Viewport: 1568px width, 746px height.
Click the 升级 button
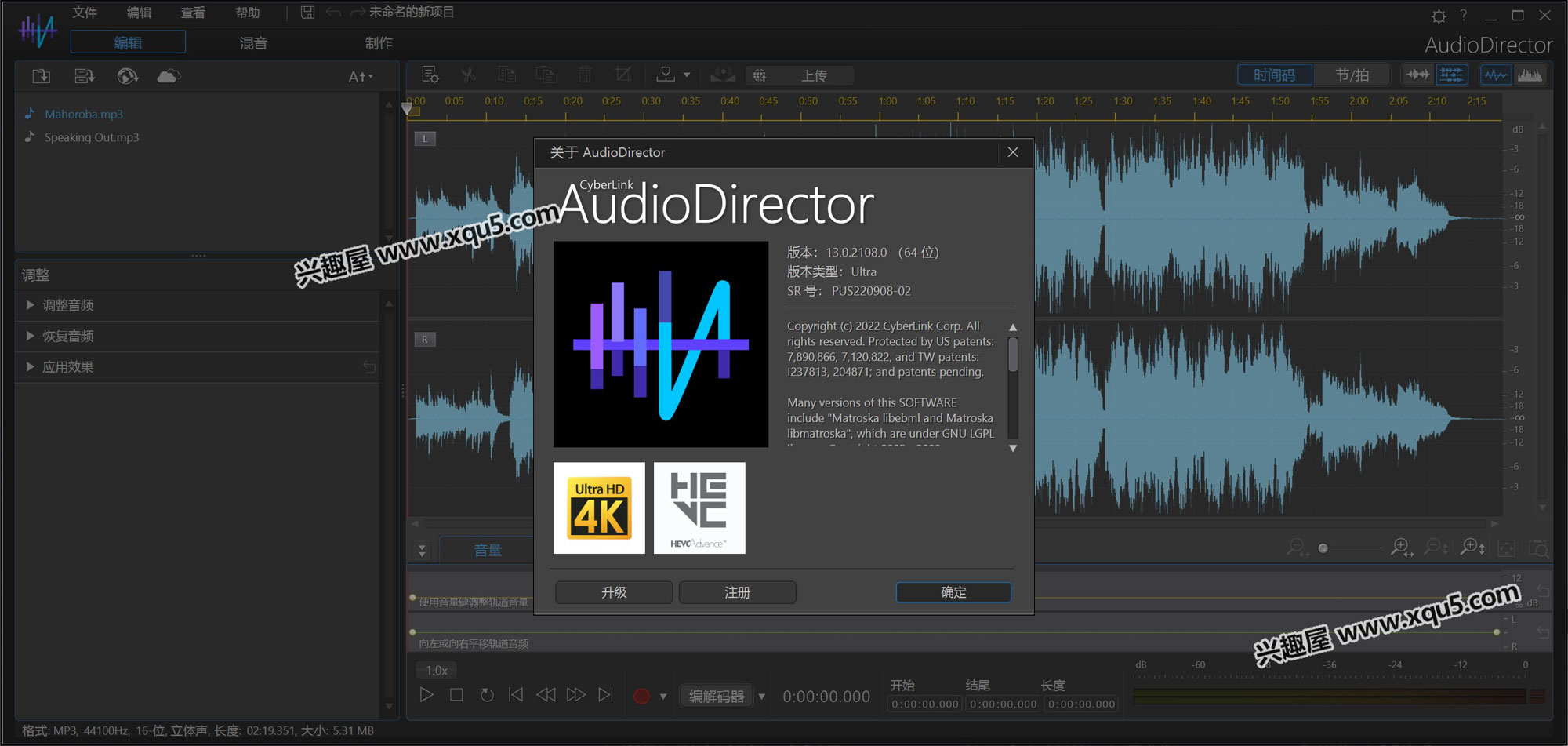tap(614, 592)
